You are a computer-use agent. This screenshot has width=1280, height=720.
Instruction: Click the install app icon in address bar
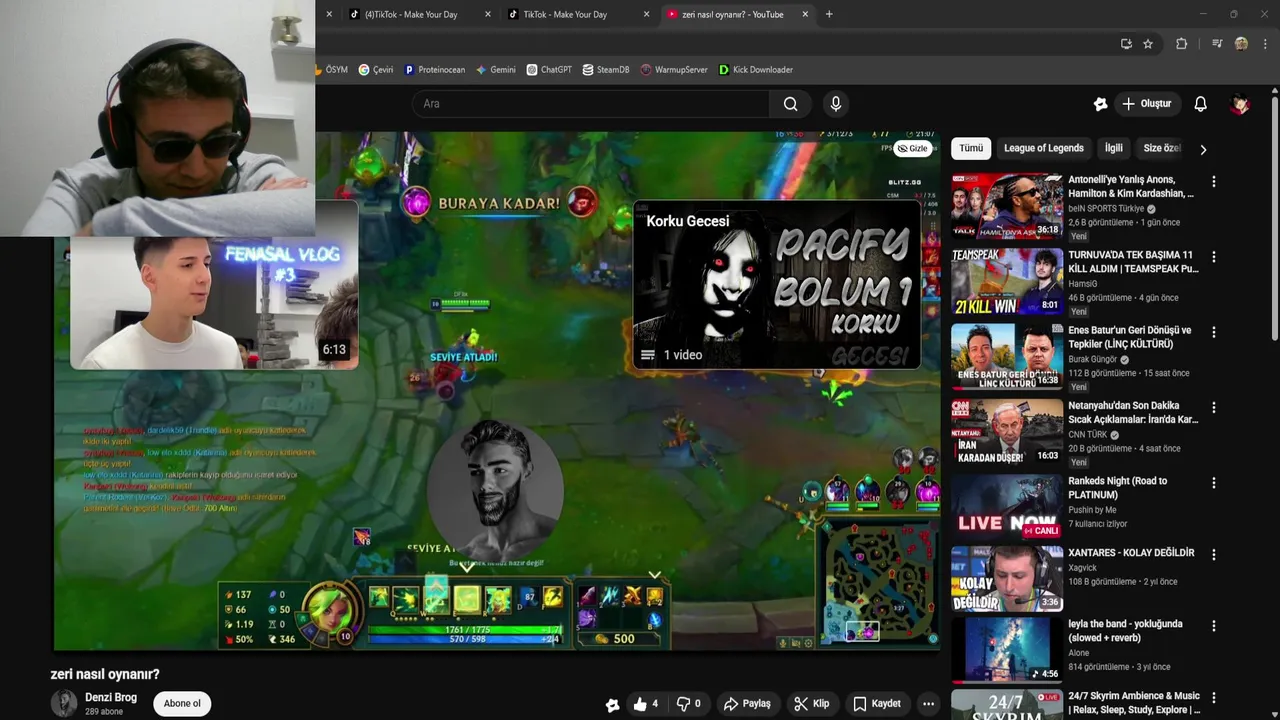(1126, 44)
